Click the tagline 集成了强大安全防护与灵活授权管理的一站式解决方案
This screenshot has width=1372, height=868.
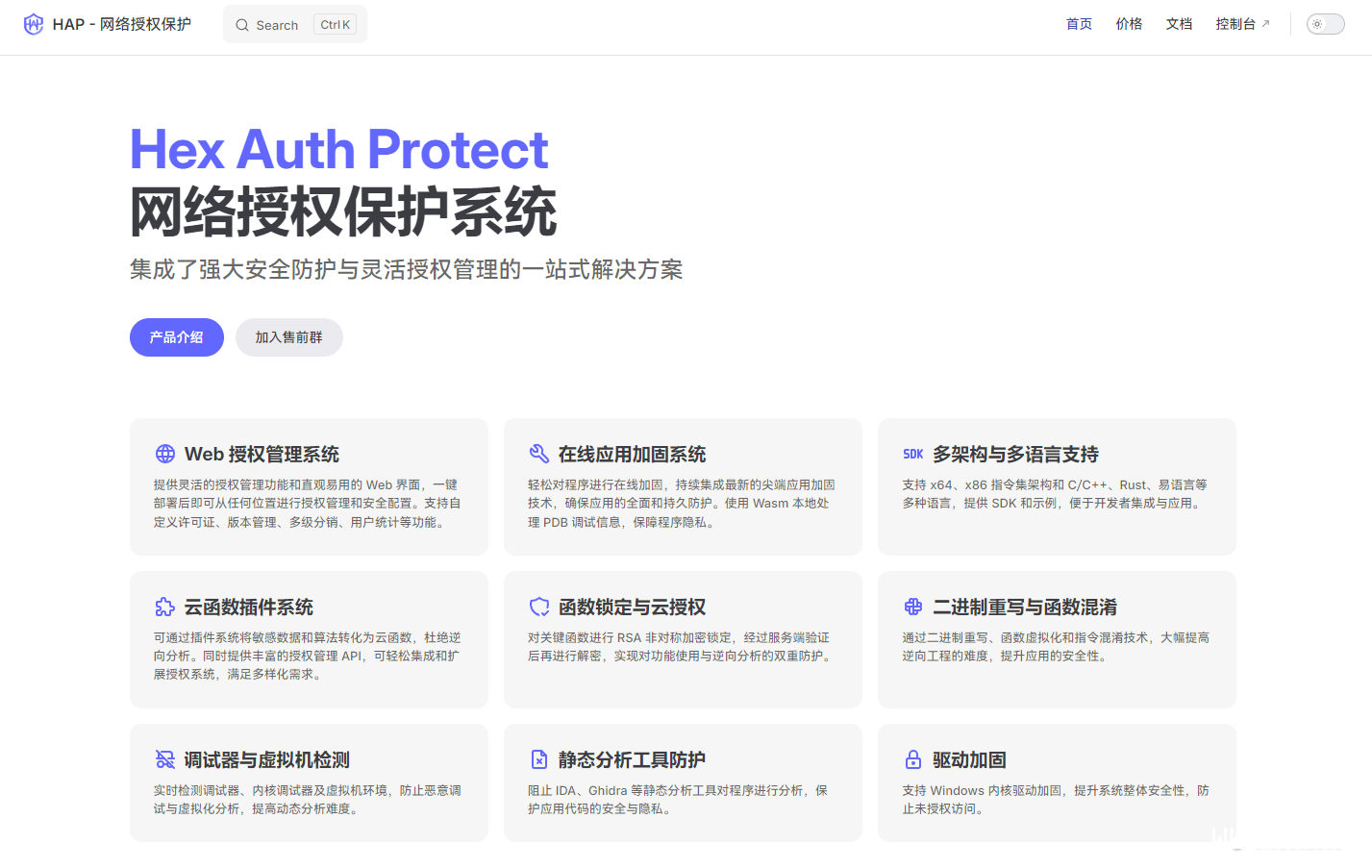407,269
